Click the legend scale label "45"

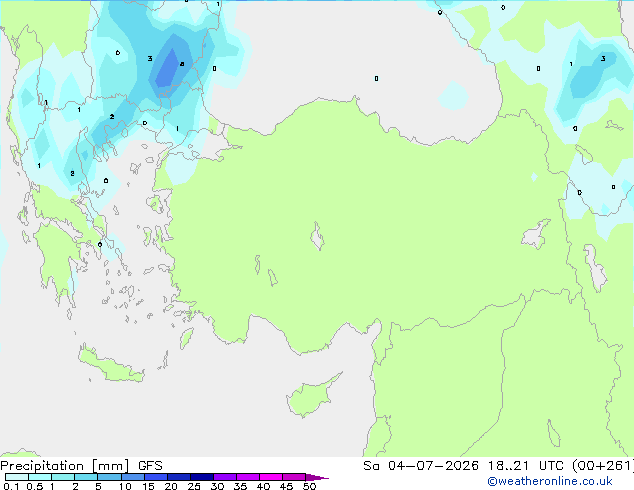click(286, 486)
